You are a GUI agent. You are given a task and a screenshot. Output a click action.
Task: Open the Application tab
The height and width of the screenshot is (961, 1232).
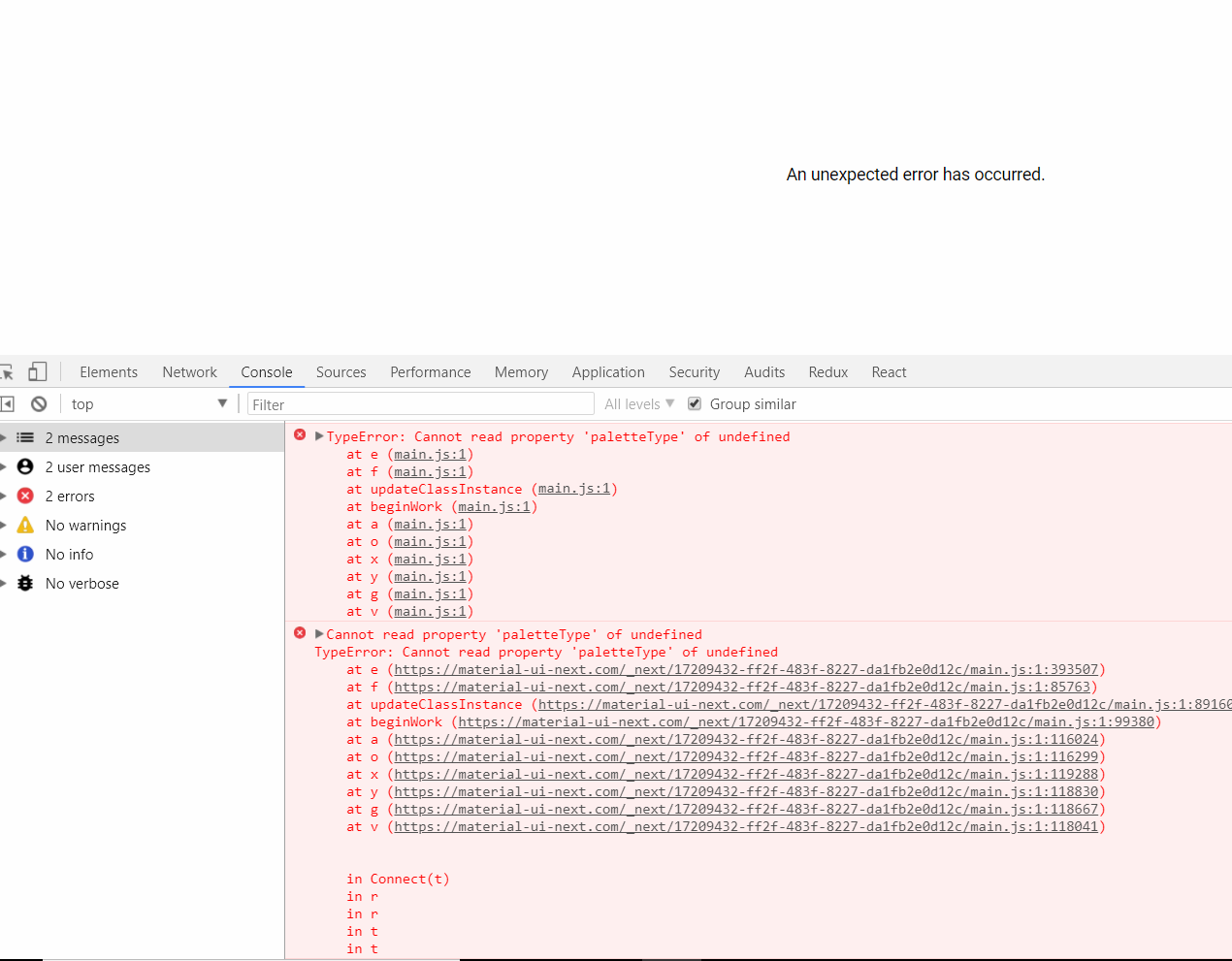(x=608, y=372)
